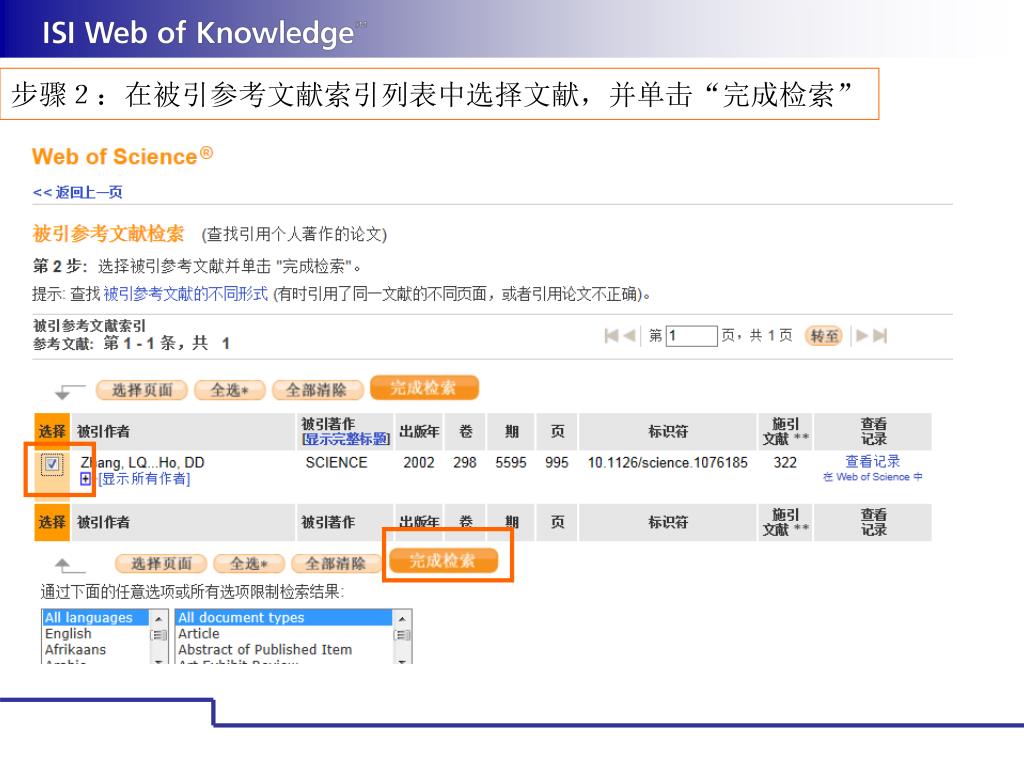Screen dimensions: 1024x768
Task: Click Web of Science heading
Action: point(122,157)
